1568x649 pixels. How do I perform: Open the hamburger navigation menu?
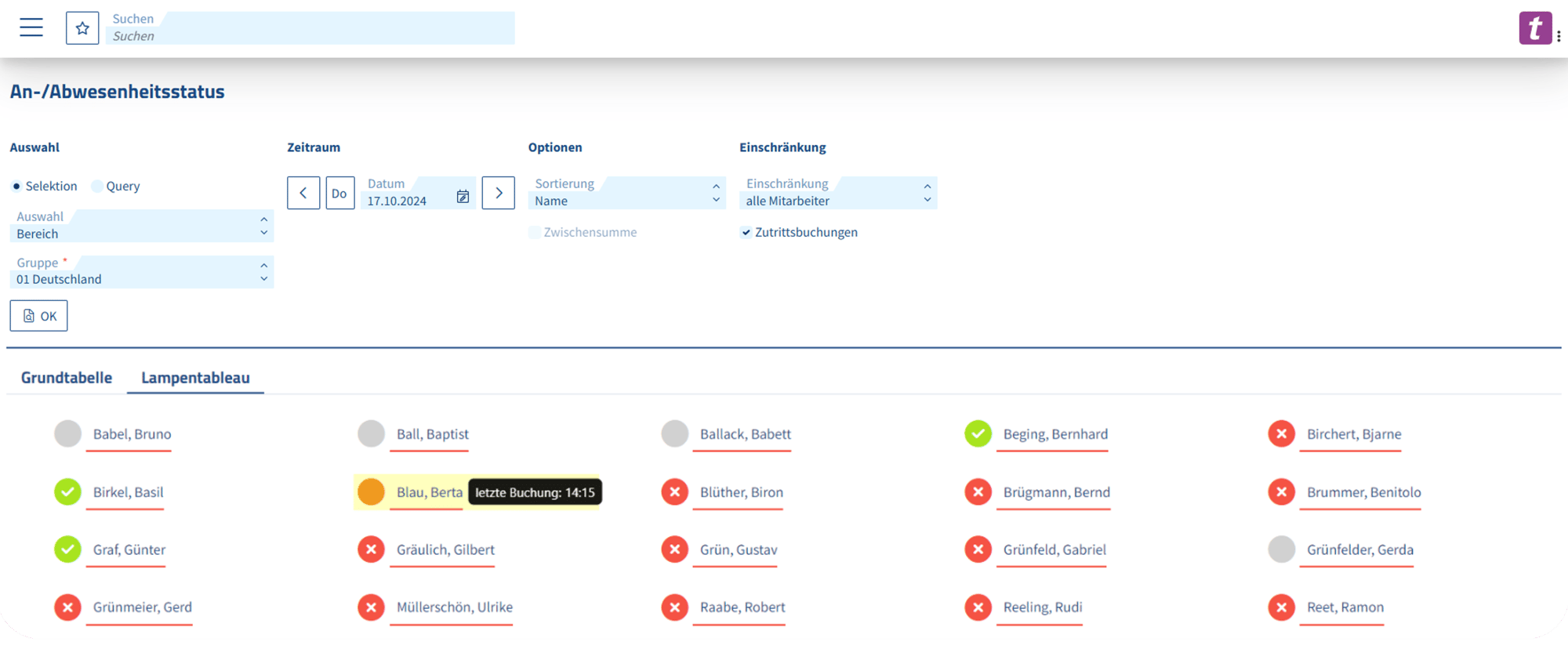click(x=31, y=27)
